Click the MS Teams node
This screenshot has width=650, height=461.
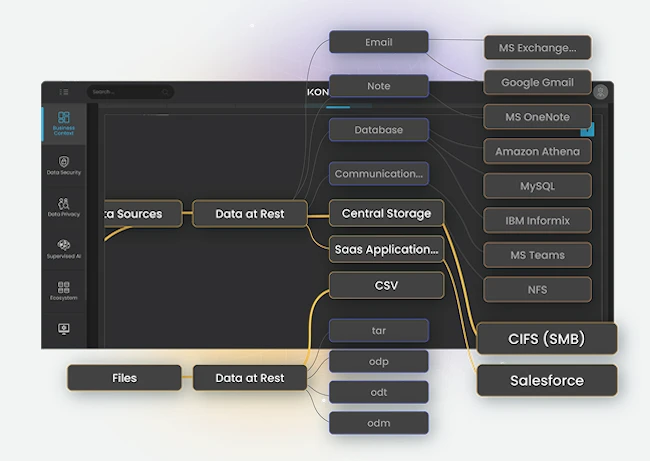537,255
